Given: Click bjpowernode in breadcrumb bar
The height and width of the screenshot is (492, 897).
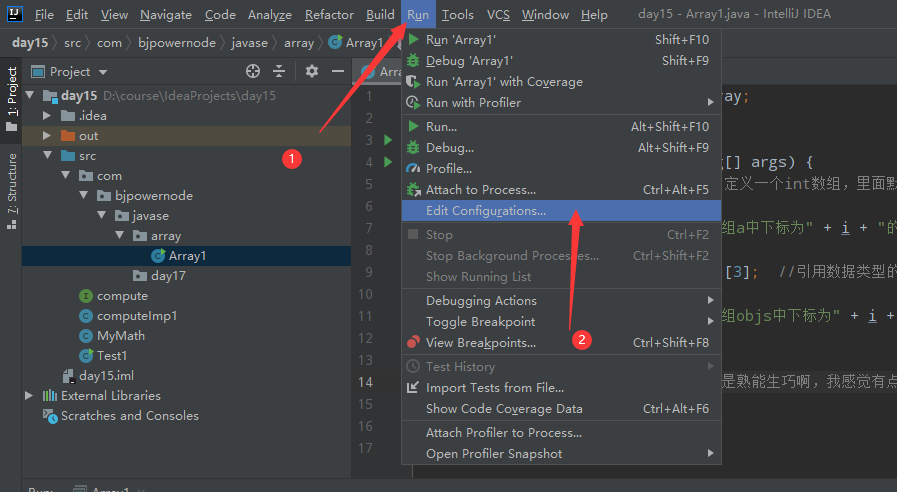Looking at the screenshot, I should 177,43.
